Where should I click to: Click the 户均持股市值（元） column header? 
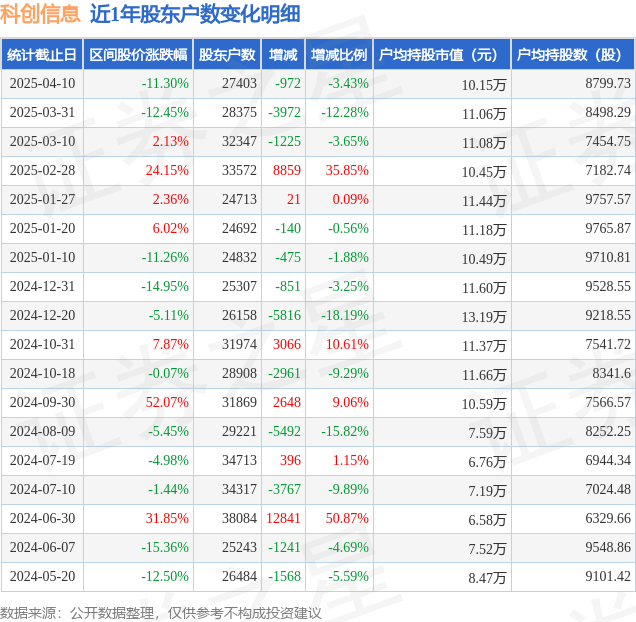[x=442, y=54]
